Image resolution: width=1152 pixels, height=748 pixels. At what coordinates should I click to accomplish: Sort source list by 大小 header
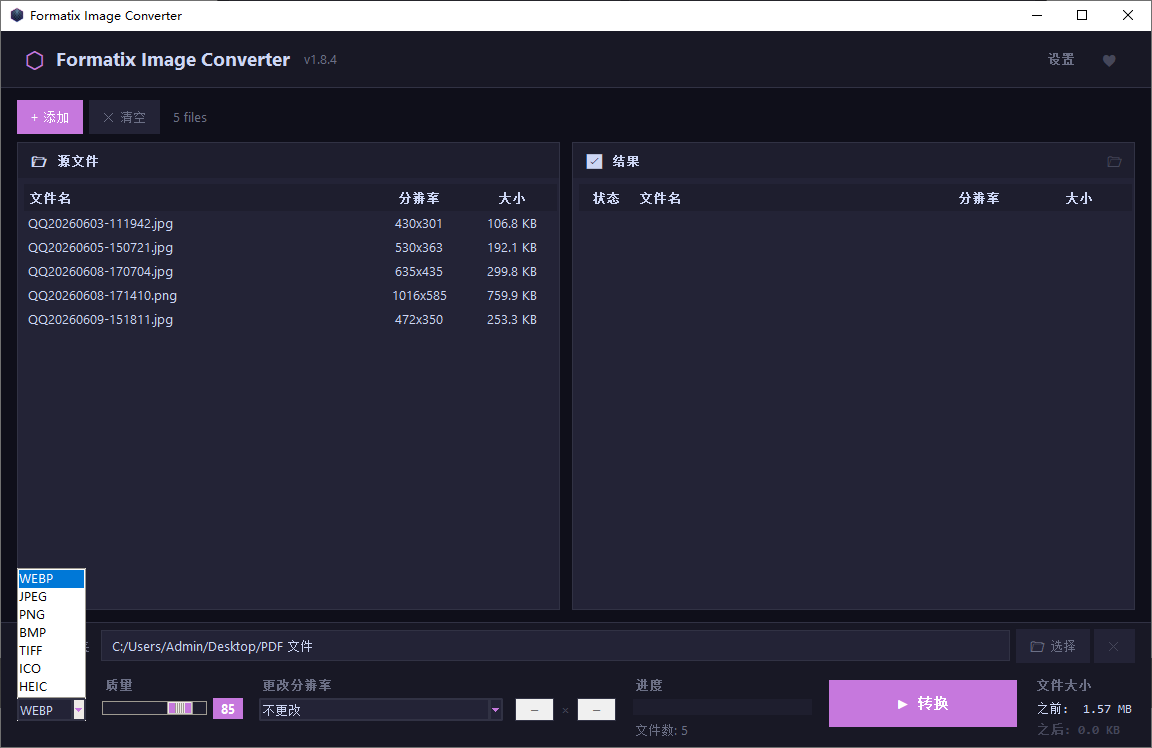[511, 198]
